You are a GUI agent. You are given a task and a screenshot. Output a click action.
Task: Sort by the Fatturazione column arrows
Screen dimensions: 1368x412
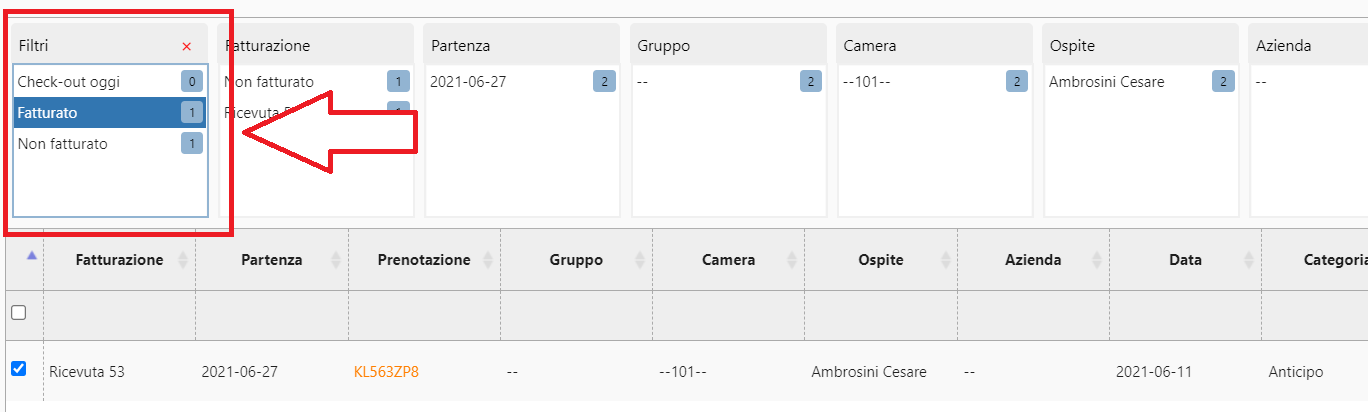tap(182, 260)
